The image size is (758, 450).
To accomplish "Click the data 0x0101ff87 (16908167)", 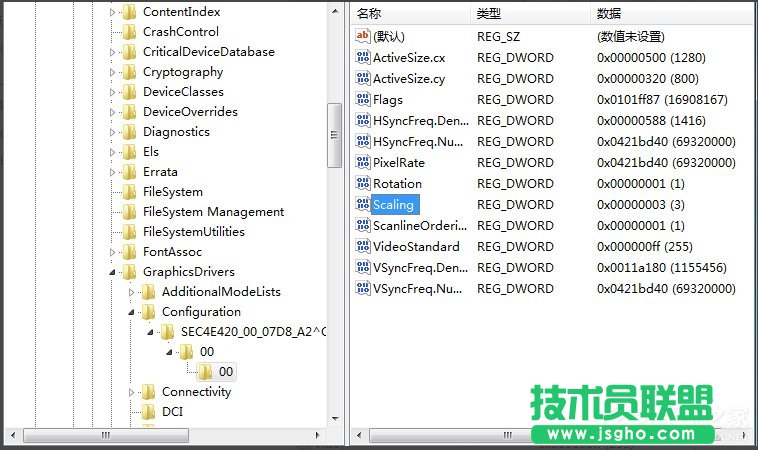I will tap(662, 100).
